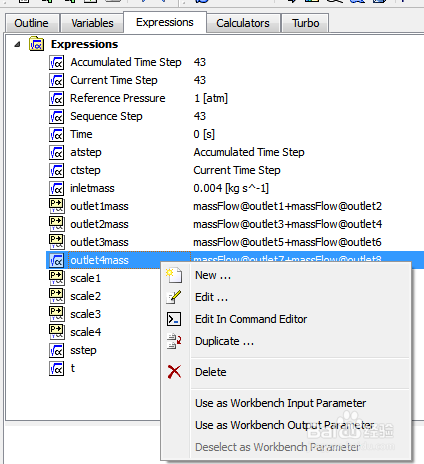Click the scale4 parameter icon
Screen dimensions: 424x464
point(56,332)
